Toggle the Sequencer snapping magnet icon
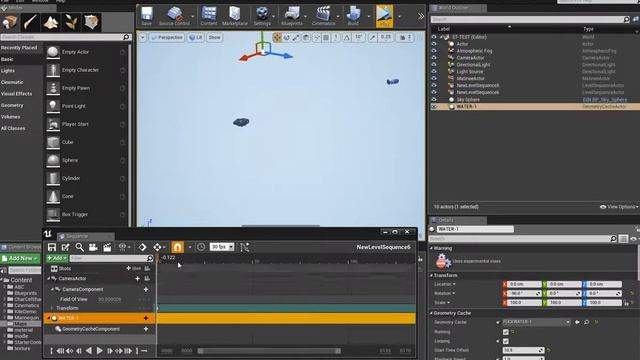 177,247
